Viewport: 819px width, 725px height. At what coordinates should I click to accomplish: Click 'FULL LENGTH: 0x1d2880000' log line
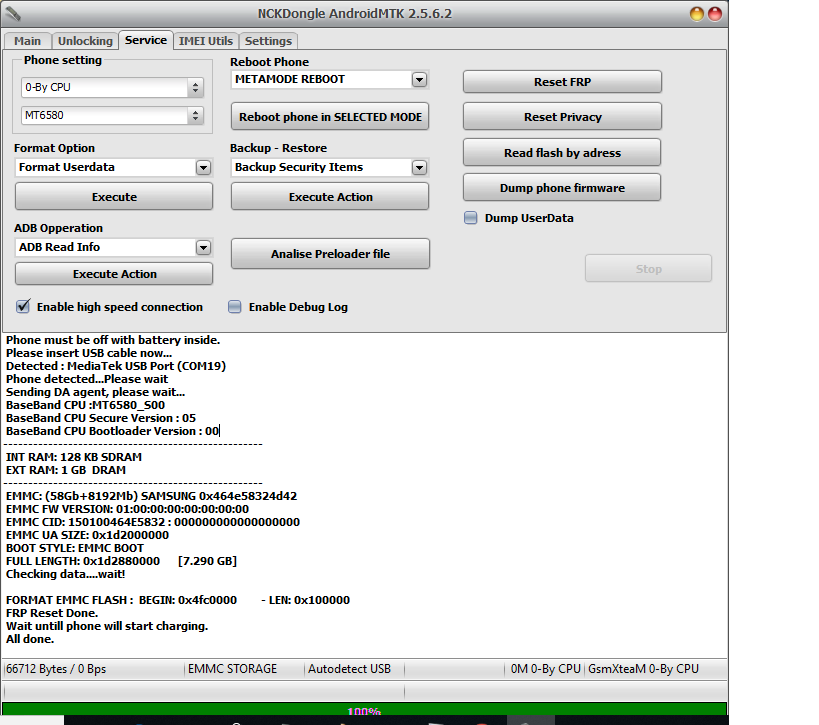(x=121, y=562)
